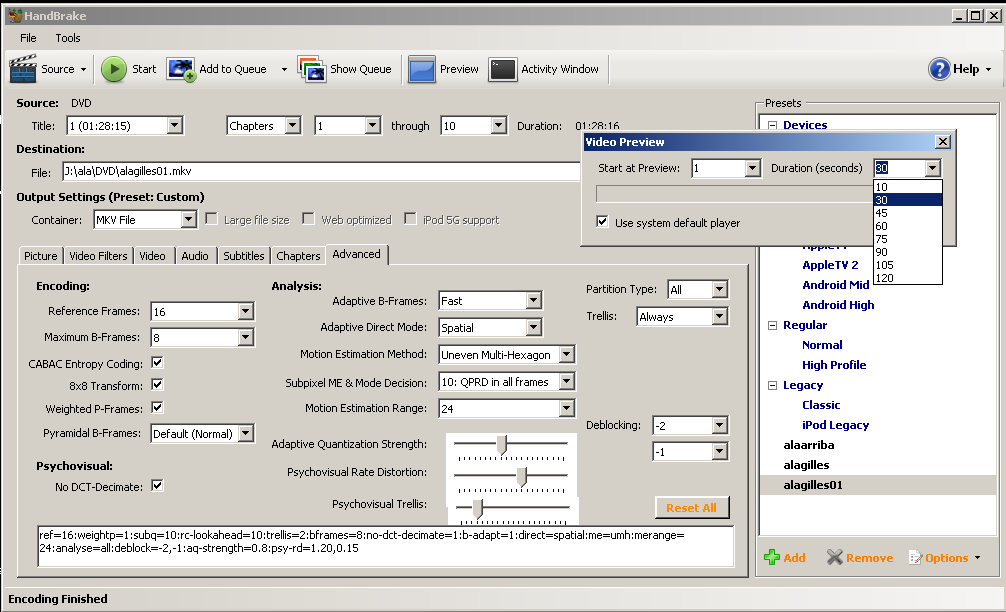The width and height of the screenshot is (1006, 612).
Task: Click the Preview icon in toolbar
Action: pos(422,69)
